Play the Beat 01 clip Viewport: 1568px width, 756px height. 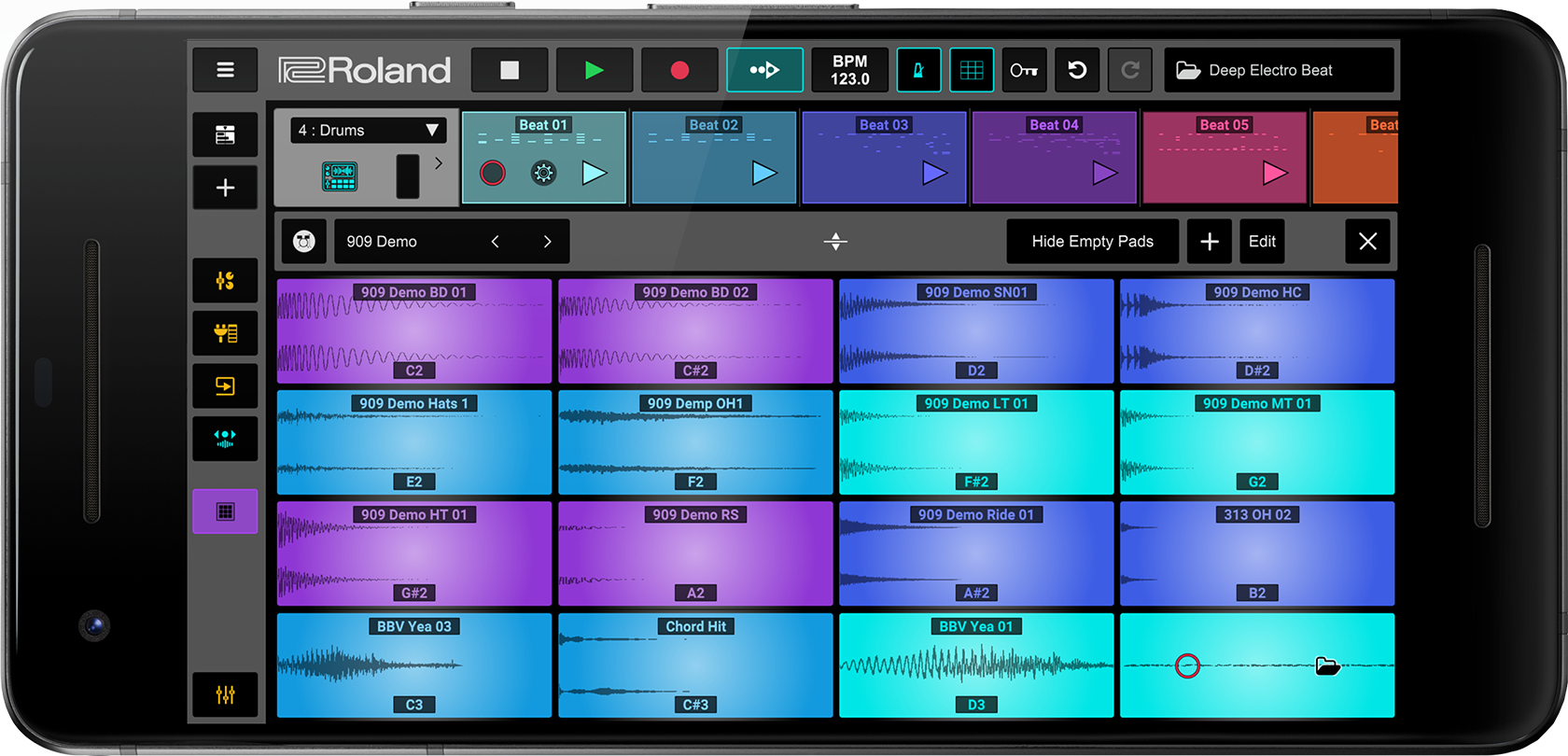pyautogui.click(x=595, y=173)
